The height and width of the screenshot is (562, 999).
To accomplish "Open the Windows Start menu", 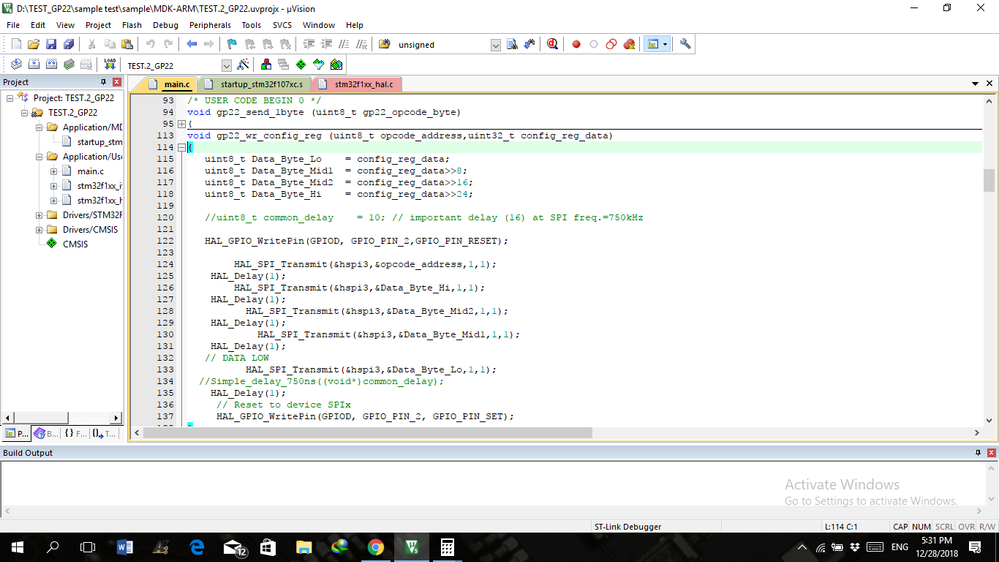I will point(17,547).
